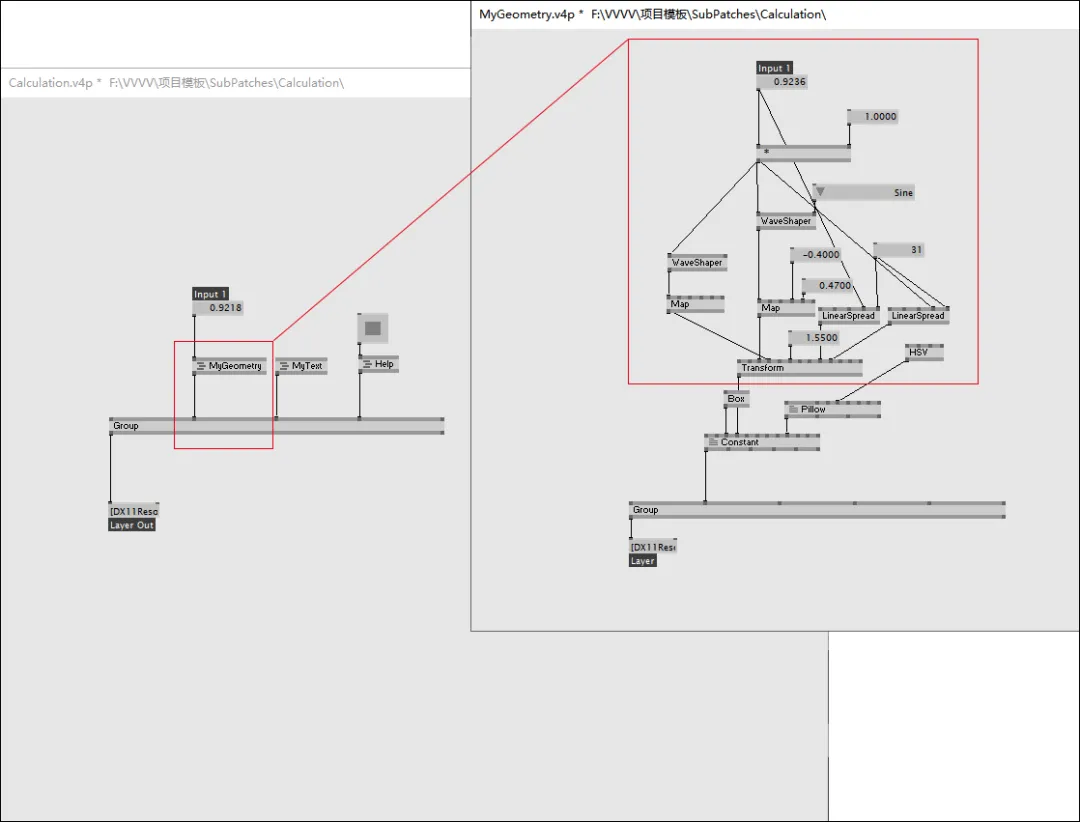Select the Constant node label
This screenshot has width=1080, height=822.
pyautogui.click(x=740, y=442)
